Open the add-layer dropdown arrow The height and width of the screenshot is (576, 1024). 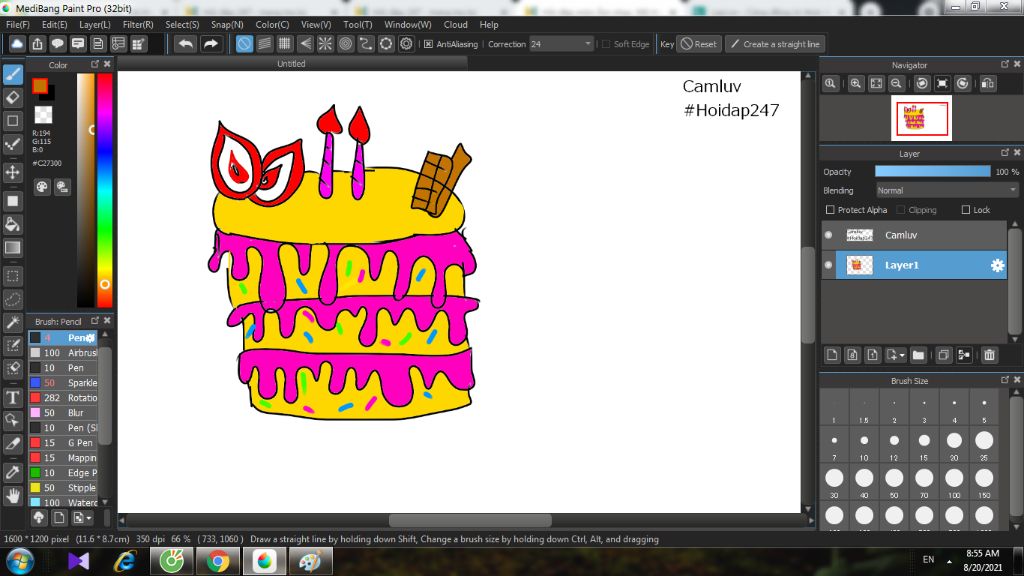pyautogui.click(x=902, y=355)
